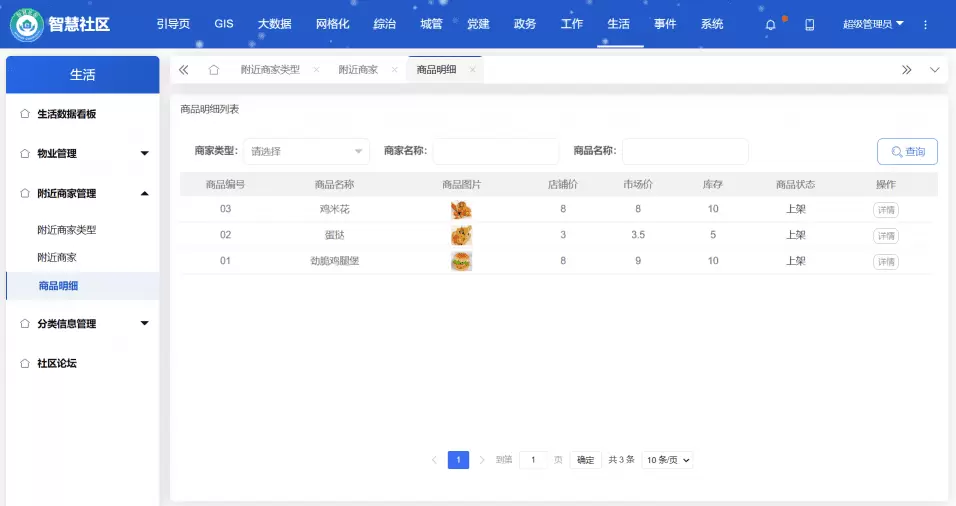Focus the 商家名称 input field
Image resolution: width=956 pixels, height=506 pixels.
pos(496,151)
